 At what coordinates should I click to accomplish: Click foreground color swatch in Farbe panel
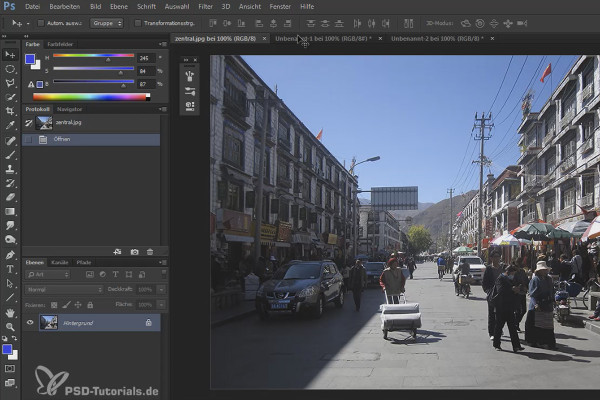30,59
